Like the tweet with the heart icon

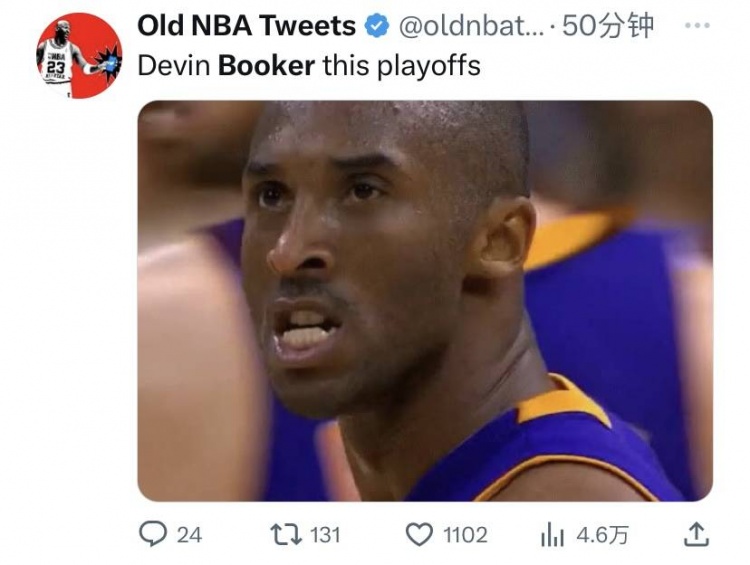(419, 535)
